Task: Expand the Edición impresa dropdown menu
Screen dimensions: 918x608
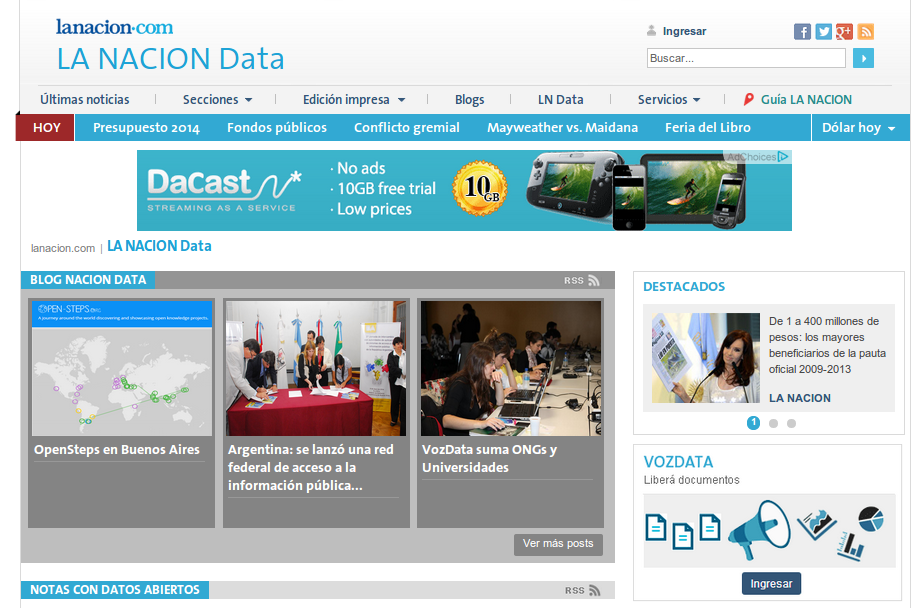Action: [354, 99]
